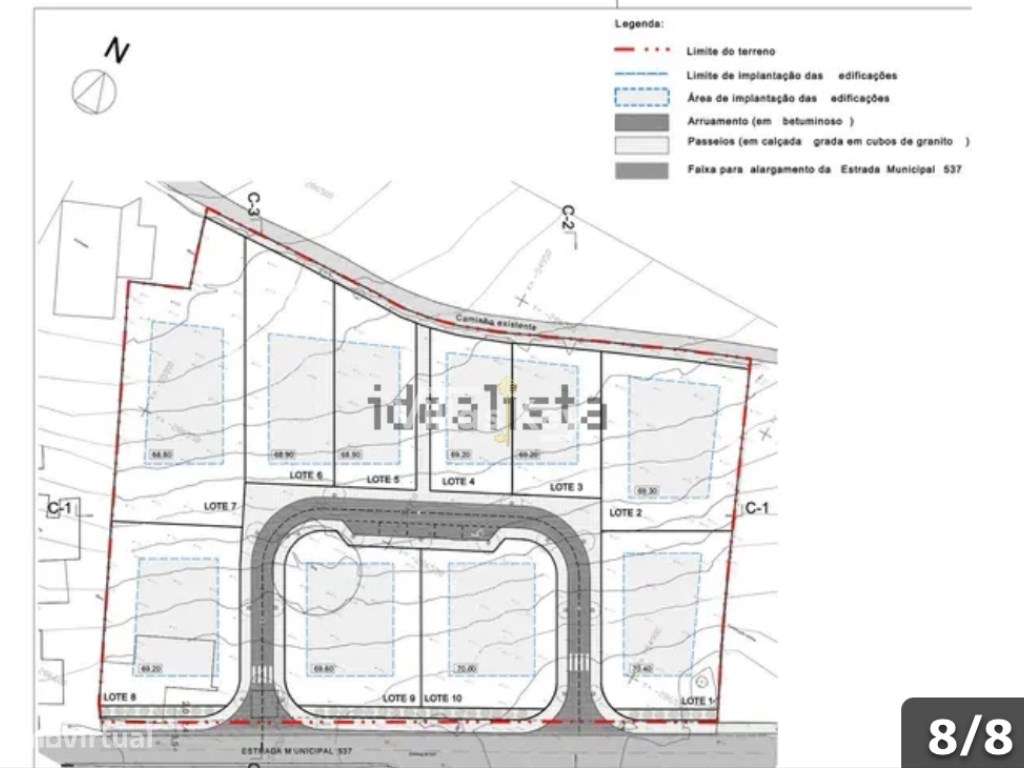Click the 69.20 elevation in Lote 4

459,455
